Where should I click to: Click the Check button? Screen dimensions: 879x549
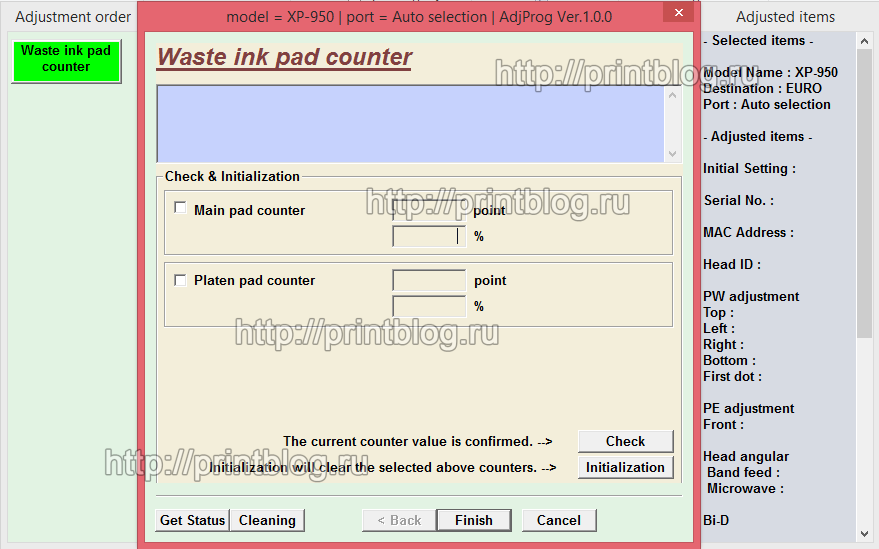625,441
